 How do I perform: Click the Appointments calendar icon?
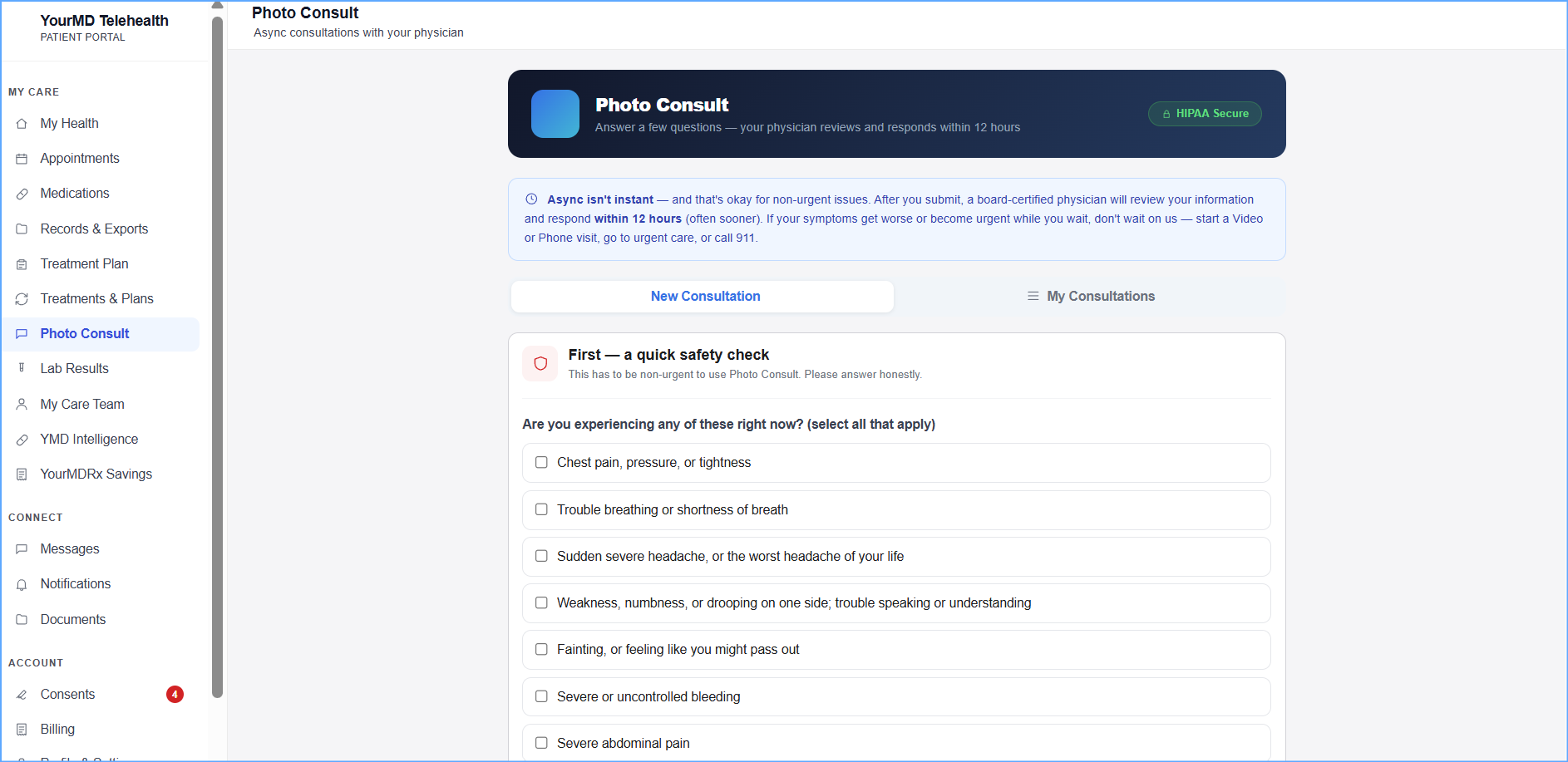click(22, 159)
